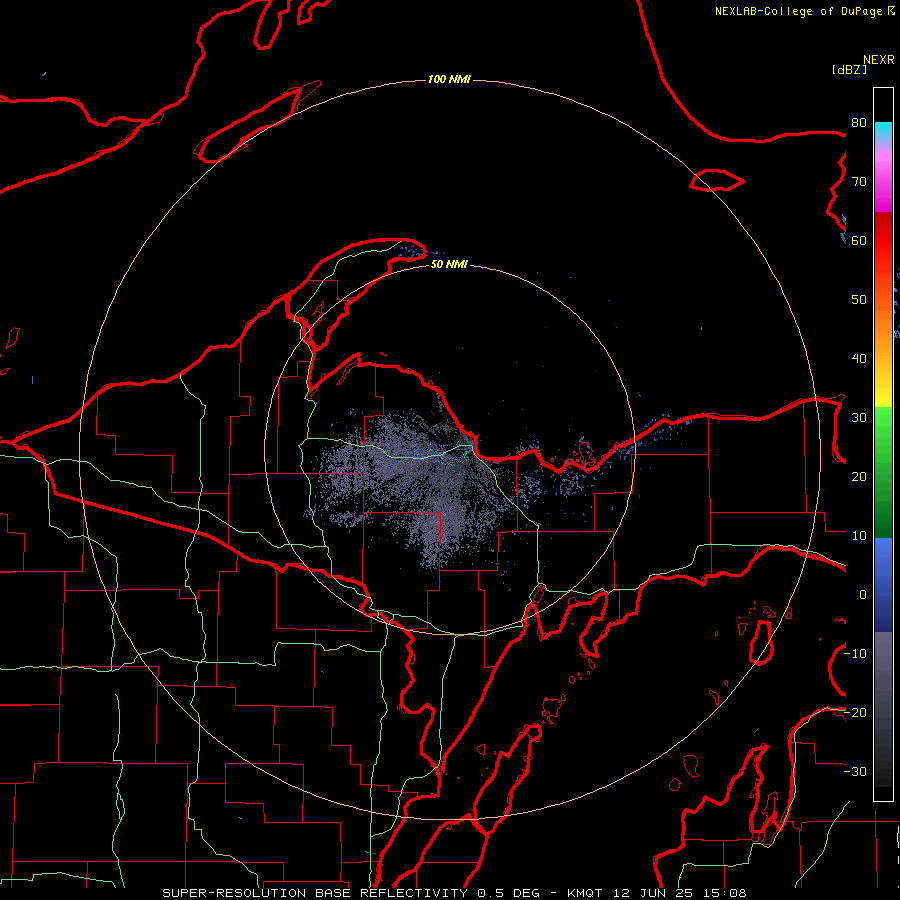This screenshot has width=900, height=900.
Task: Click the 60 value on dBZ scale
Action: point(859,241)
